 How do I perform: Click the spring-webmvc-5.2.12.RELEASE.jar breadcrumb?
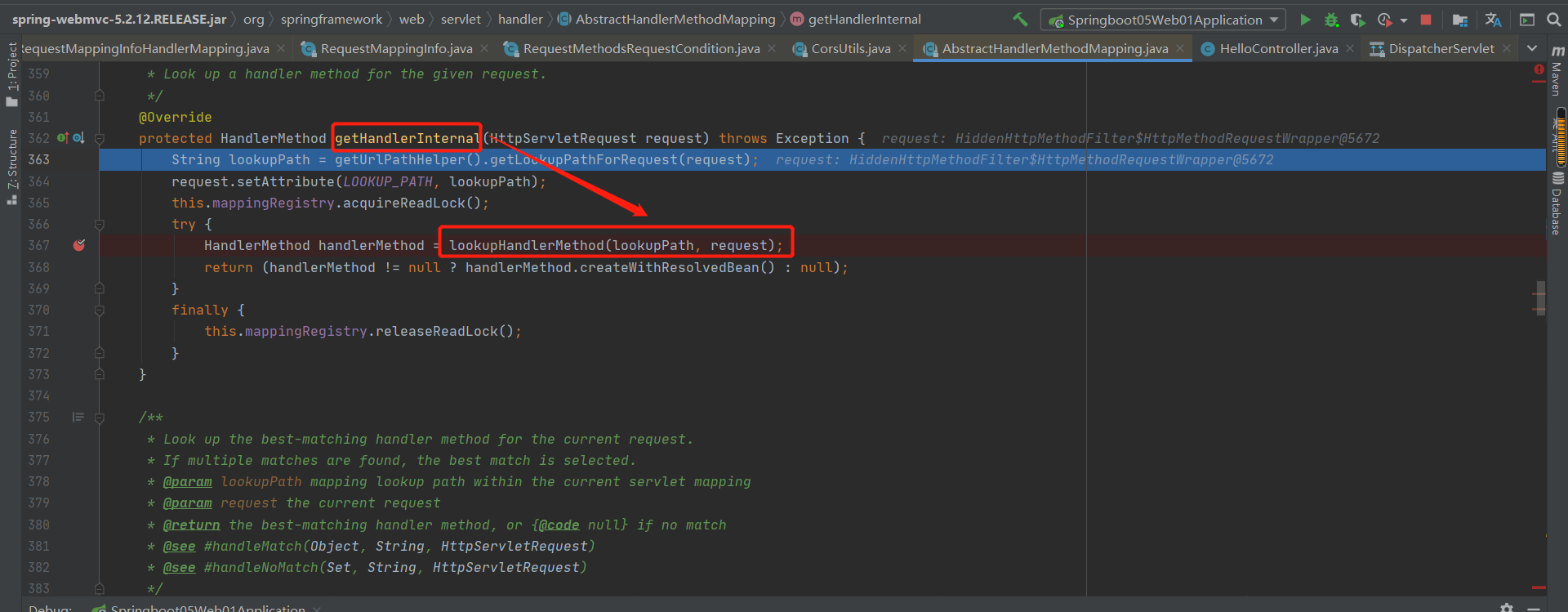[x=119, y=19]
